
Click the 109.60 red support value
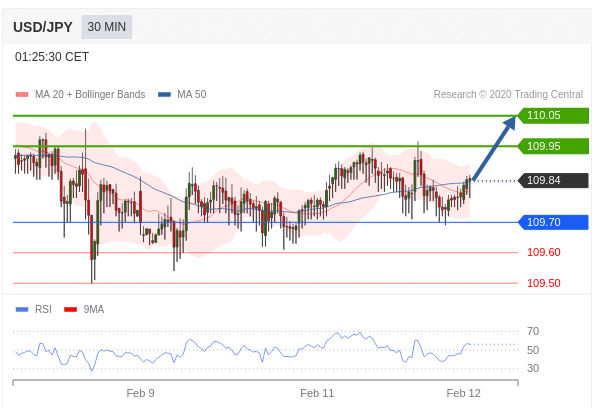(x=544, y=252)
